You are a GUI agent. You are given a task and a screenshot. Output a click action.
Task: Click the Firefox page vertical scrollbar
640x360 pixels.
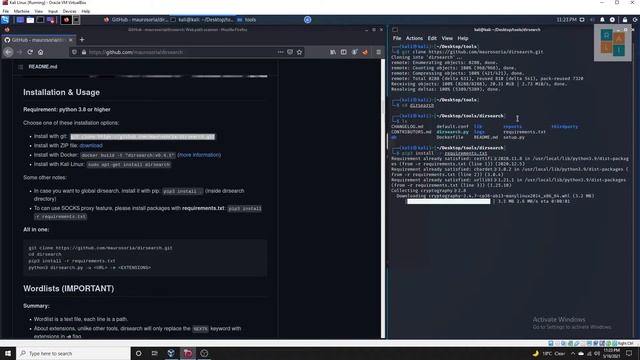coord(383,198)
